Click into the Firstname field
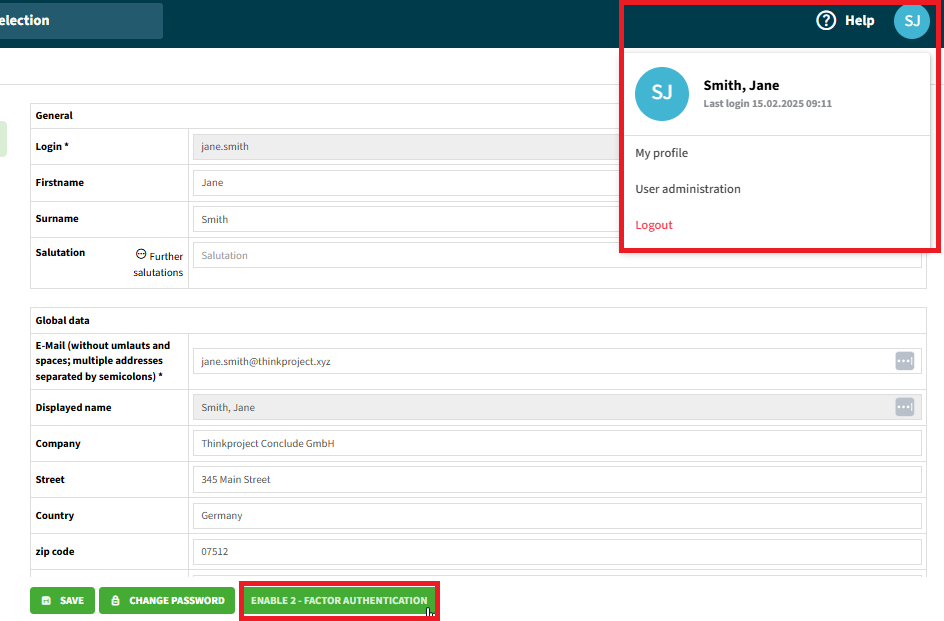 [400, 183]
